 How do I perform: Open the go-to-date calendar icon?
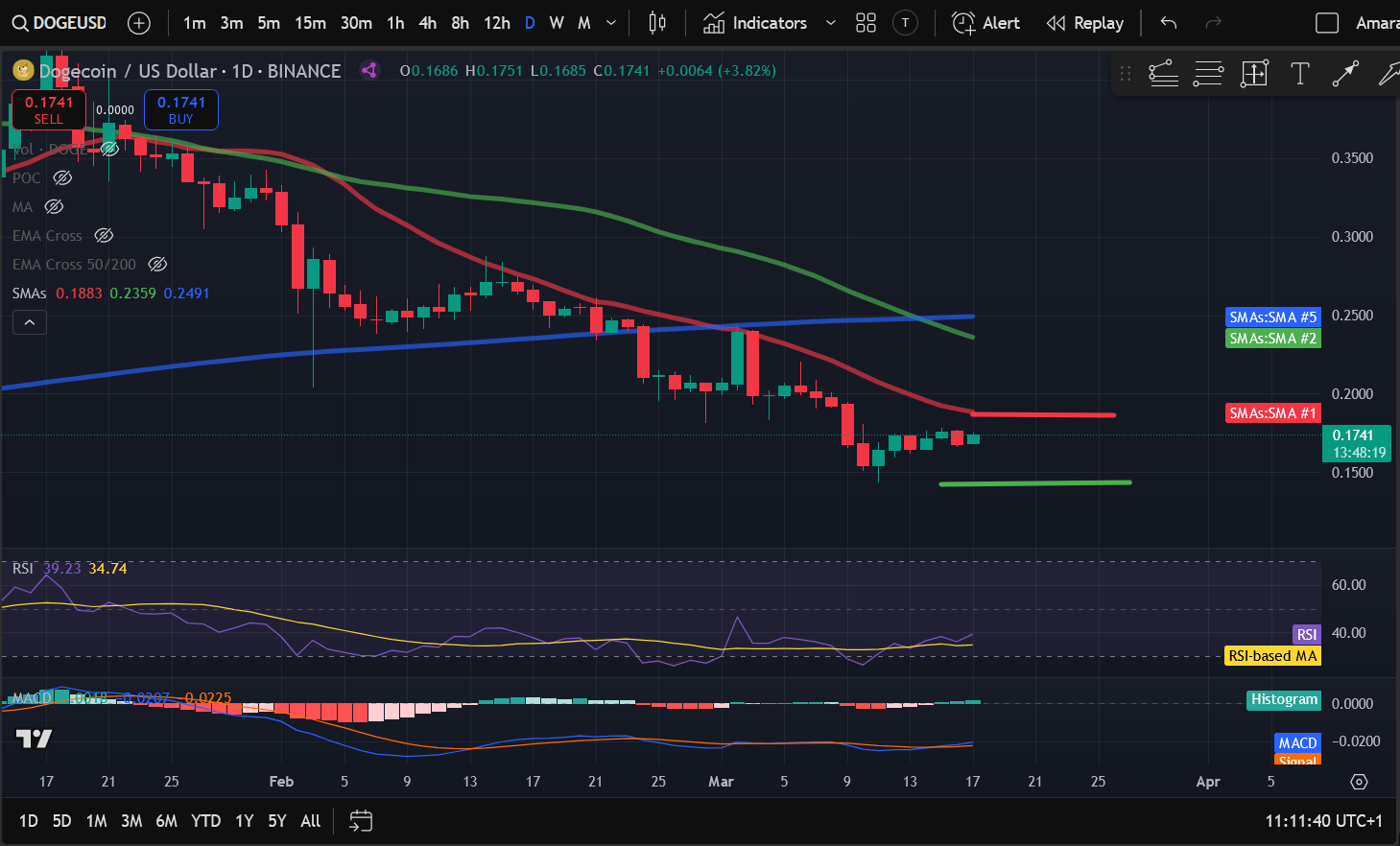pos(361,821)
